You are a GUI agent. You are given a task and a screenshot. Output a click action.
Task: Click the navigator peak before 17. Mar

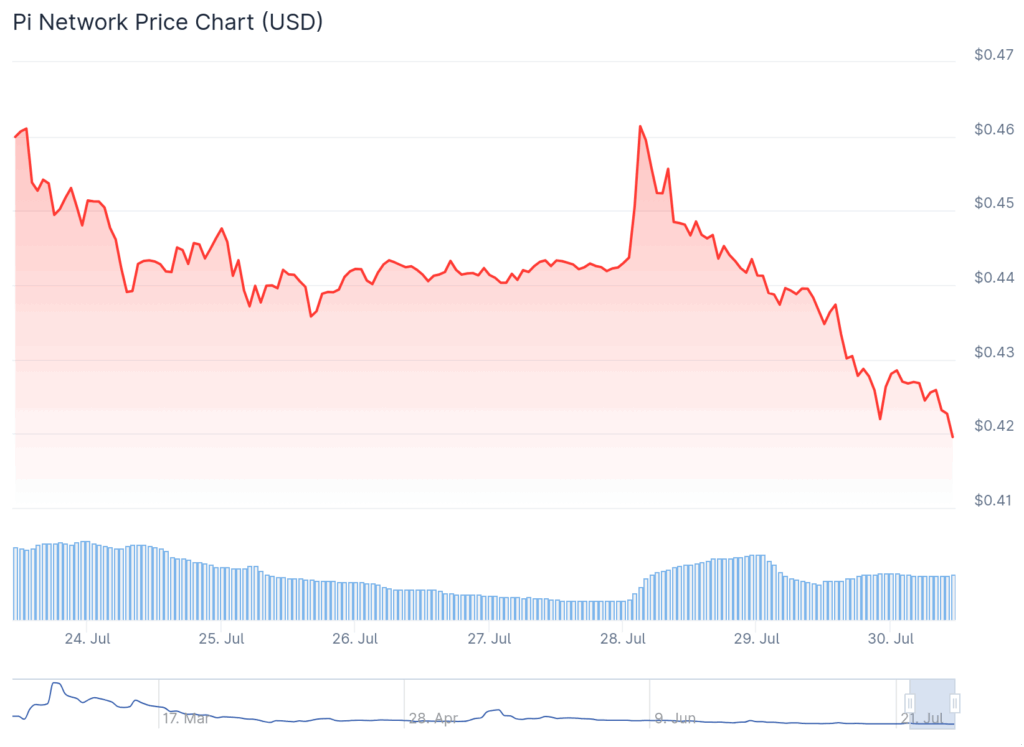56,684
